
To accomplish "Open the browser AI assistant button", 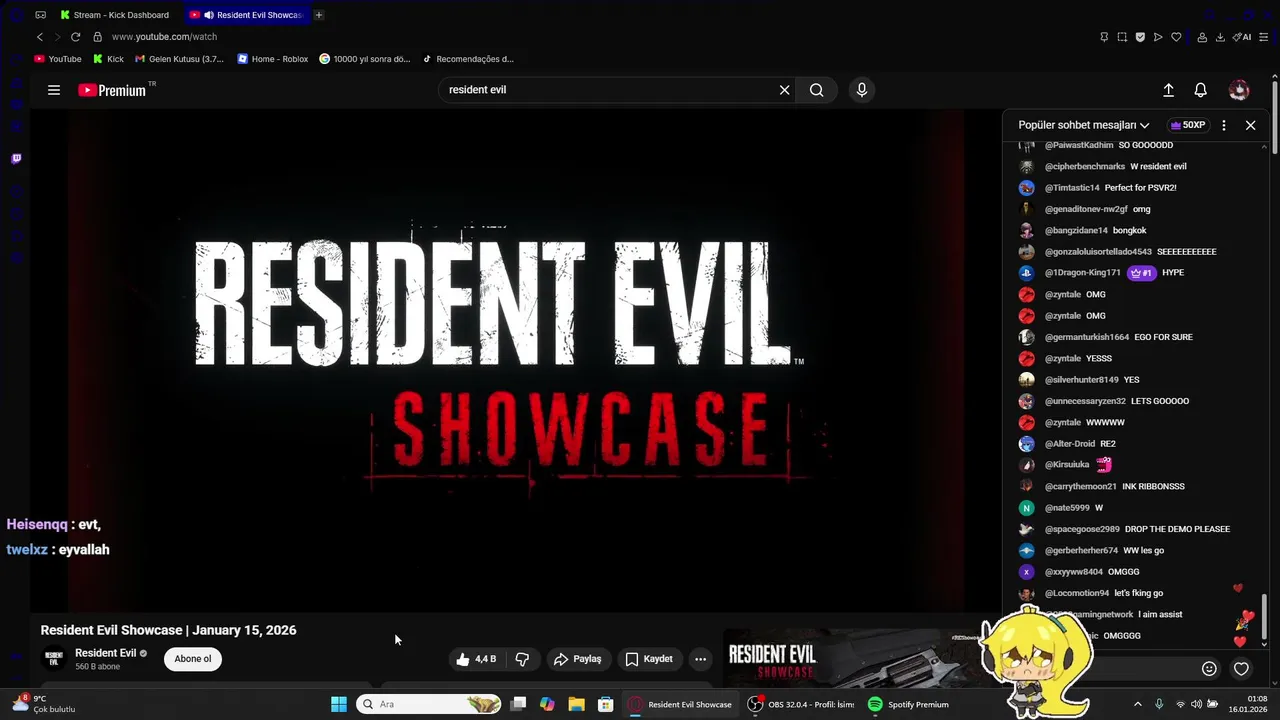I will pyautogui.click(x=1243, y=37).
